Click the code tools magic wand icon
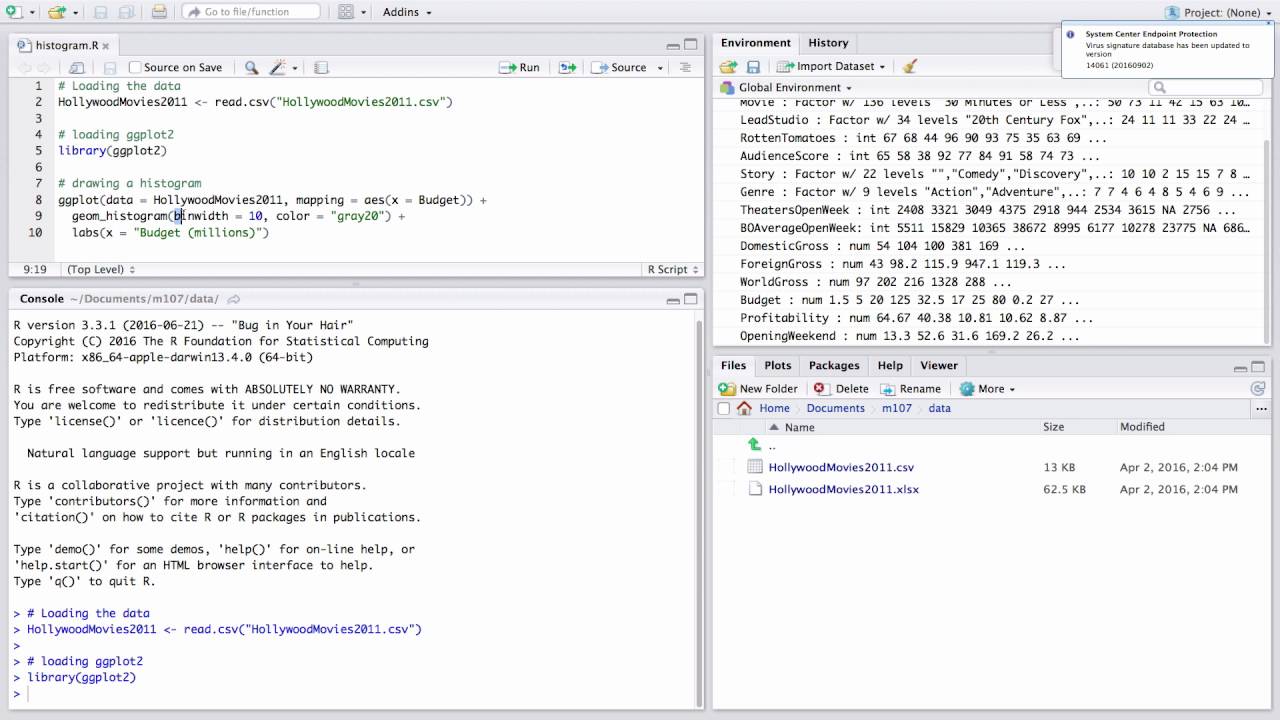Screen dimensions: 1280x720 278,68
